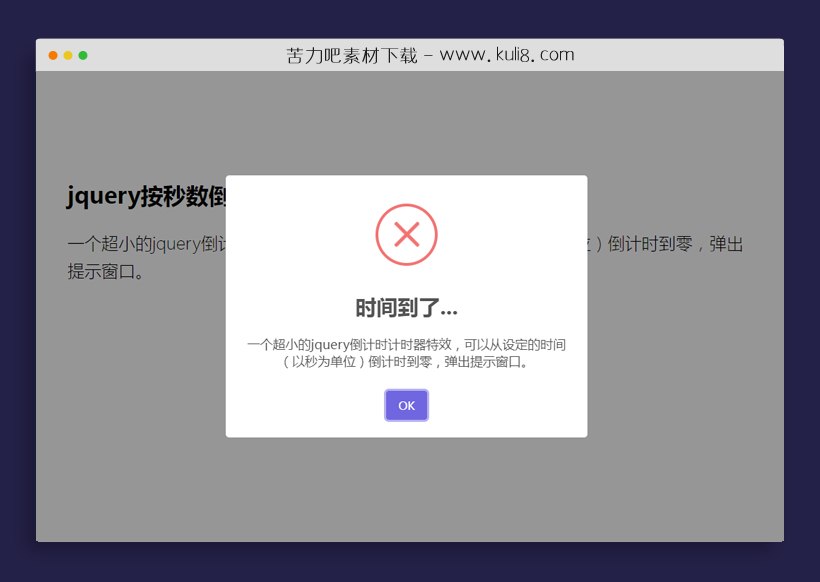820x582 pixels.
Task: Click the red traffic-light circle on the title bar
Action: tap(52, 57)
